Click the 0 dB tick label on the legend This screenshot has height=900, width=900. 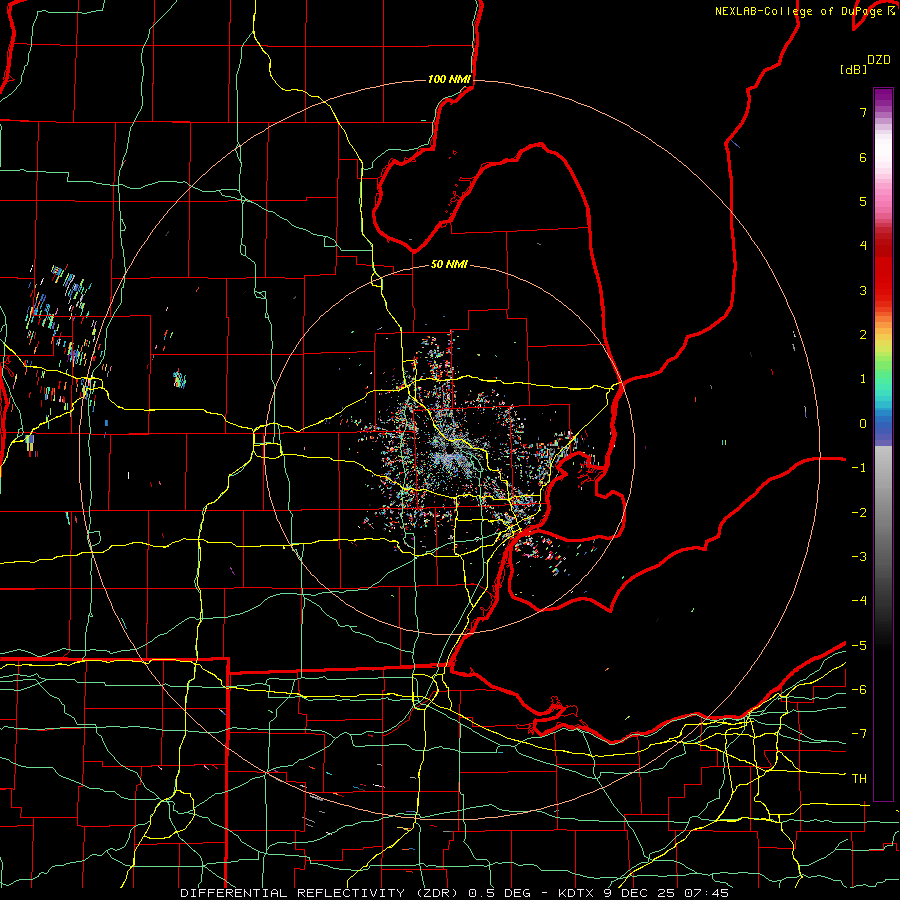863,424
